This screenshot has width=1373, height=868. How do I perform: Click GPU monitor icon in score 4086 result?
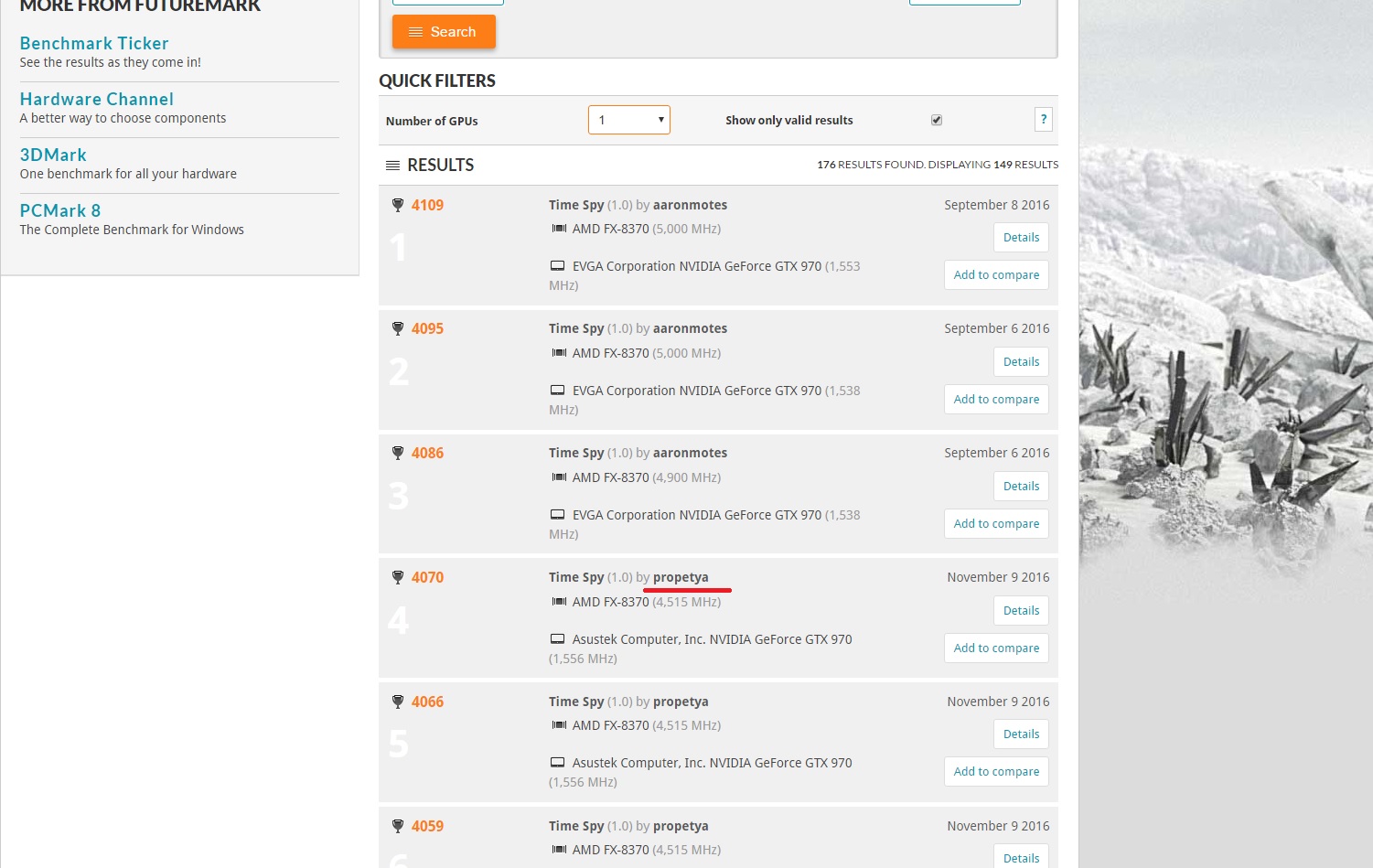(557, 515)
